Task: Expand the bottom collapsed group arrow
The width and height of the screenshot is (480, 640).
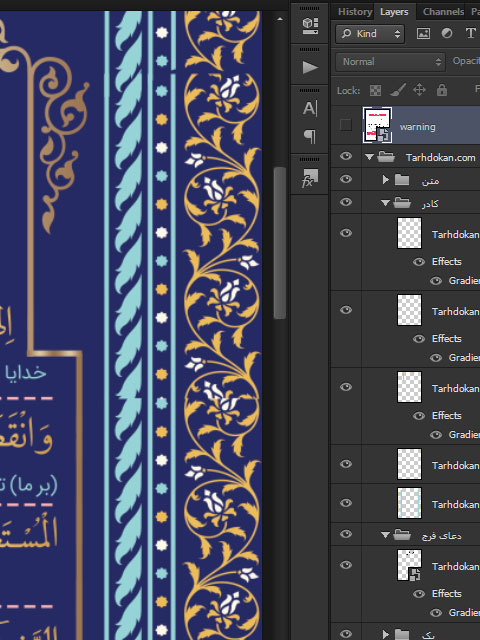Action: [385, 634]
